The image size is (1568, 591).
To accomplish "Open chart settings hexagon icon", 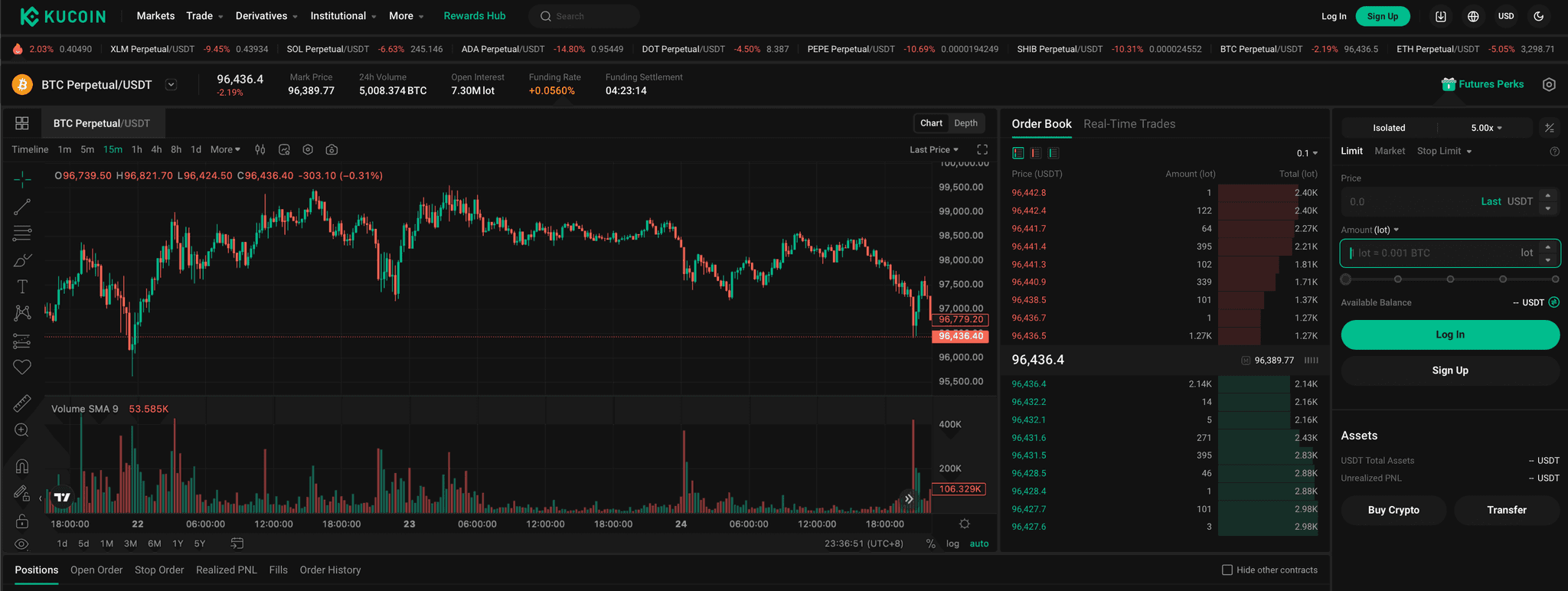I will coord(308,150).
